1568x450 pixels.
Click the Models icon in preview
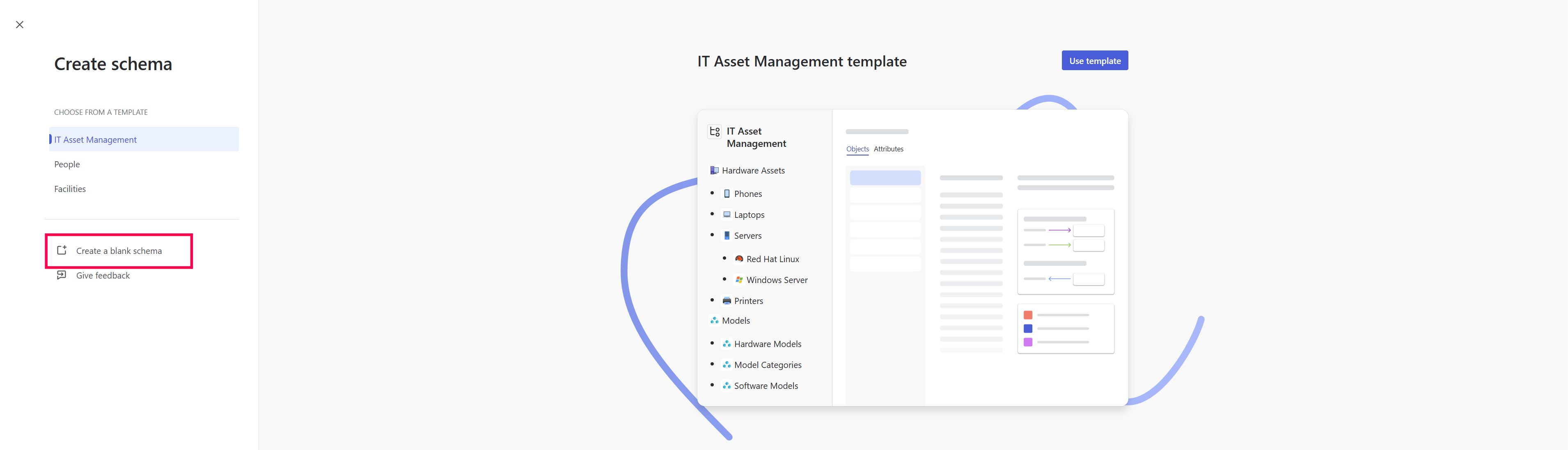[714, 320]
